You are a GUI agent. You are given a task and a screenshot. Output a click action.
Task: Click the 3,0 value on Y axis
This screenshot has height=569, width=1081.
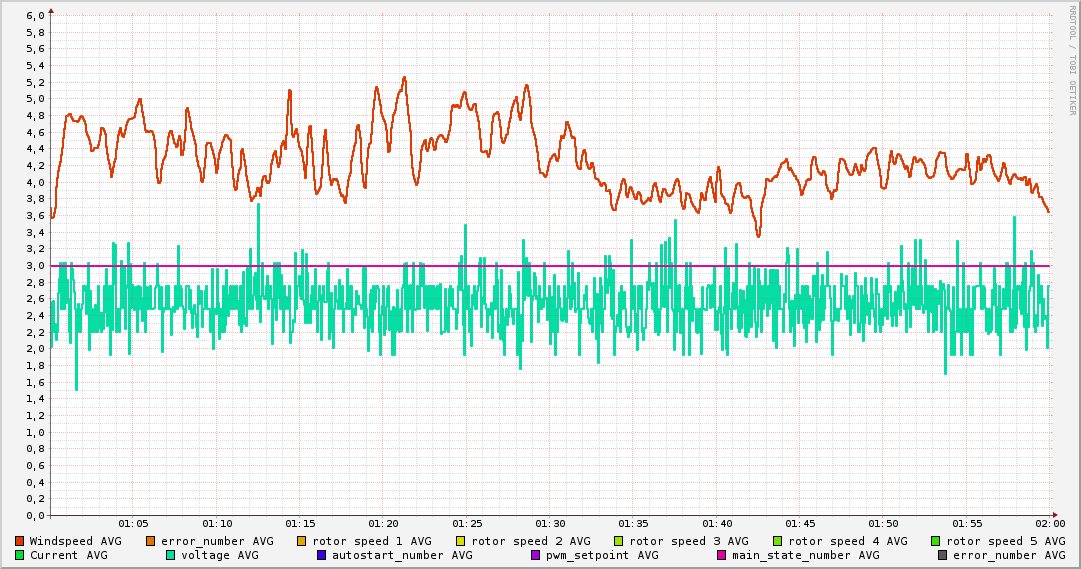[34, 266]
